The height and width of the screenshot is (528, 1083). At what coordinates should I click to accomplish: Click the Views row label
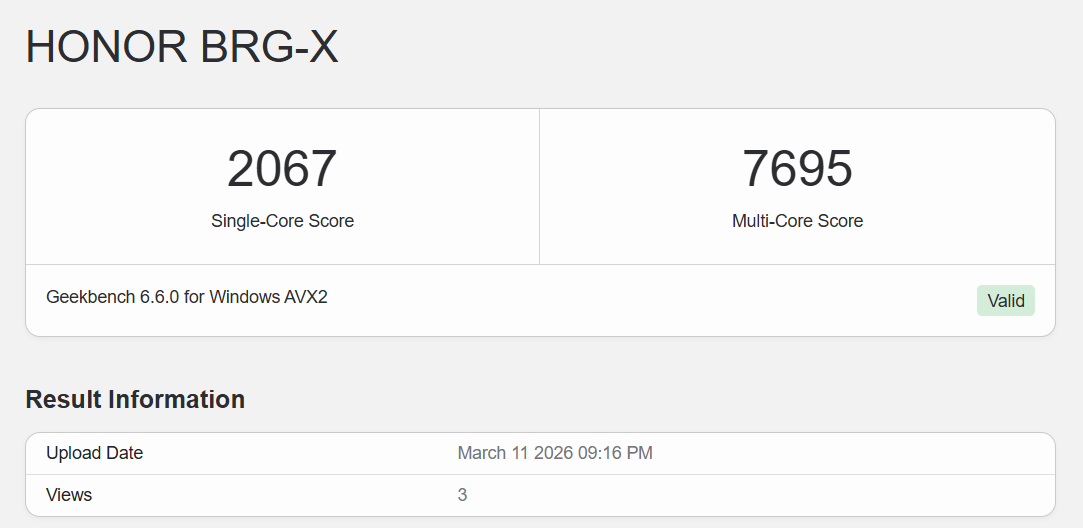(69, 495)
